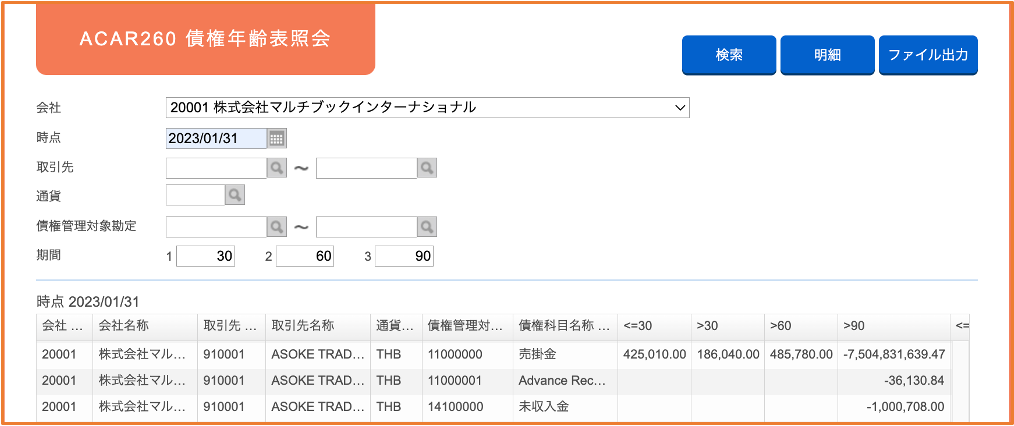The width and height of the screenshot is (1014, 426).
Task: Open lookup for 取引先 end field
Action: click(427, 169)
